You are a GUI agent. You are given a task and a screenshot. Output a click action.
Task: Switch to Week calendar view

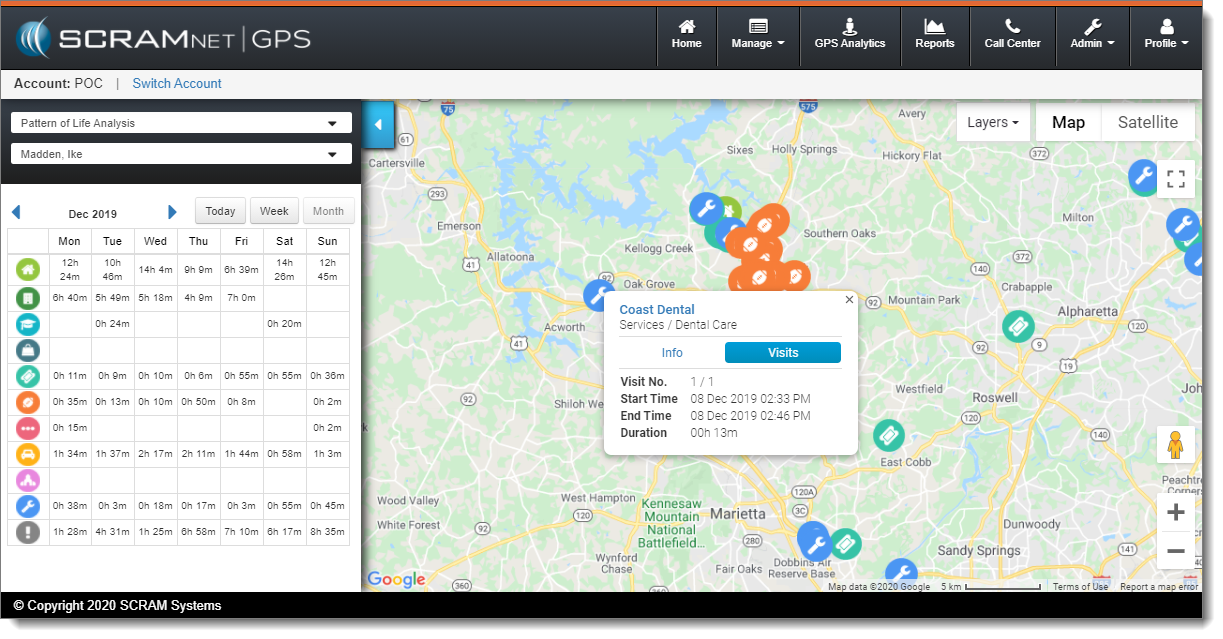click(274, 211)
